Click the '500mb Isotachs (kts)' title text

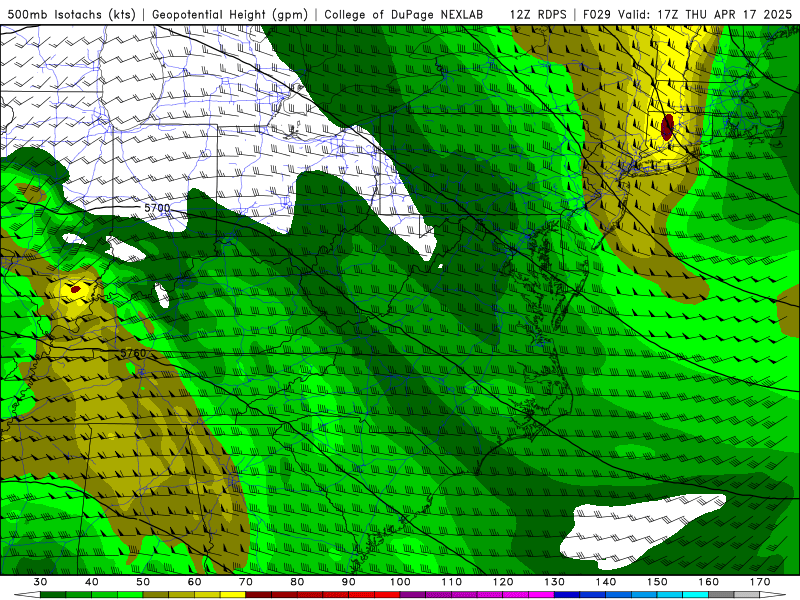click(71, 14)
